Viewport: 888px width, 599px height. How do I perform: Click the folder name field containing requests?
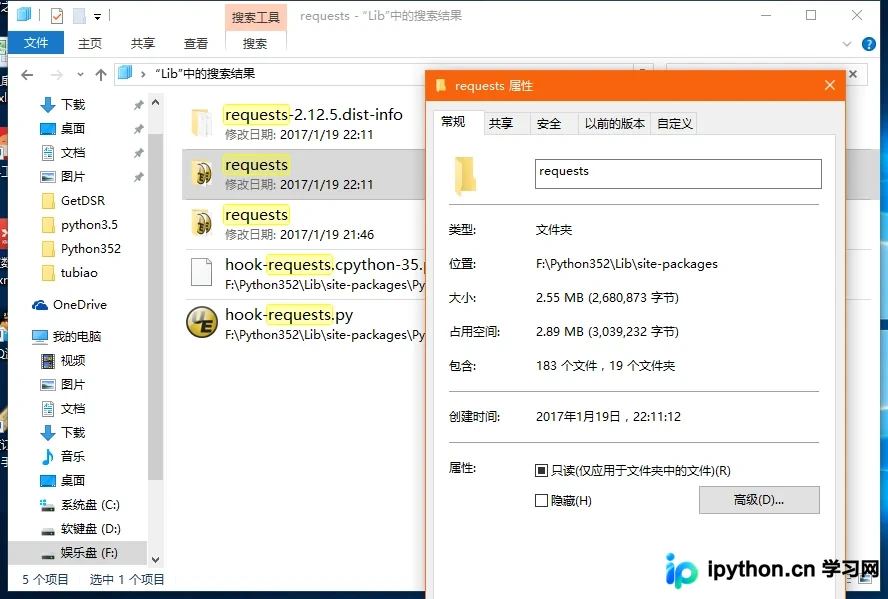678,174
